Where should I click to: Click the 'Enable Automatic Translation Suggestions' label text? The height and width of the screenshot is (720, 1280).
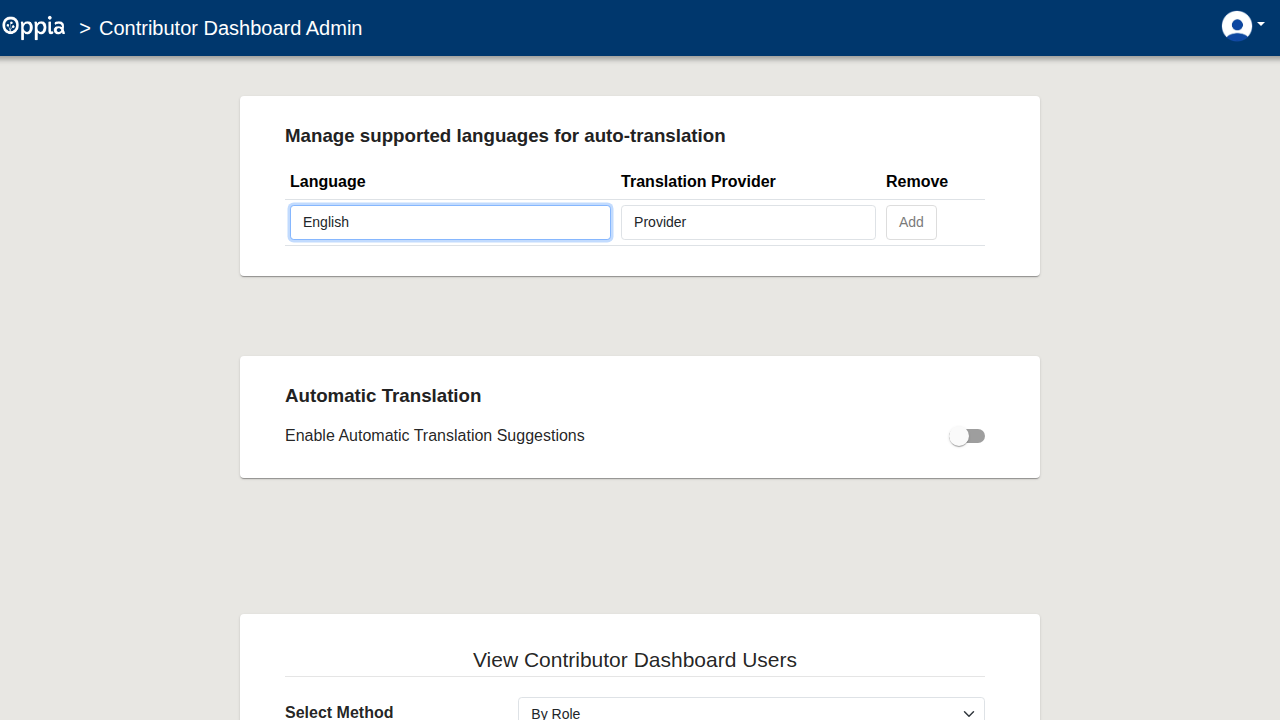435,436
